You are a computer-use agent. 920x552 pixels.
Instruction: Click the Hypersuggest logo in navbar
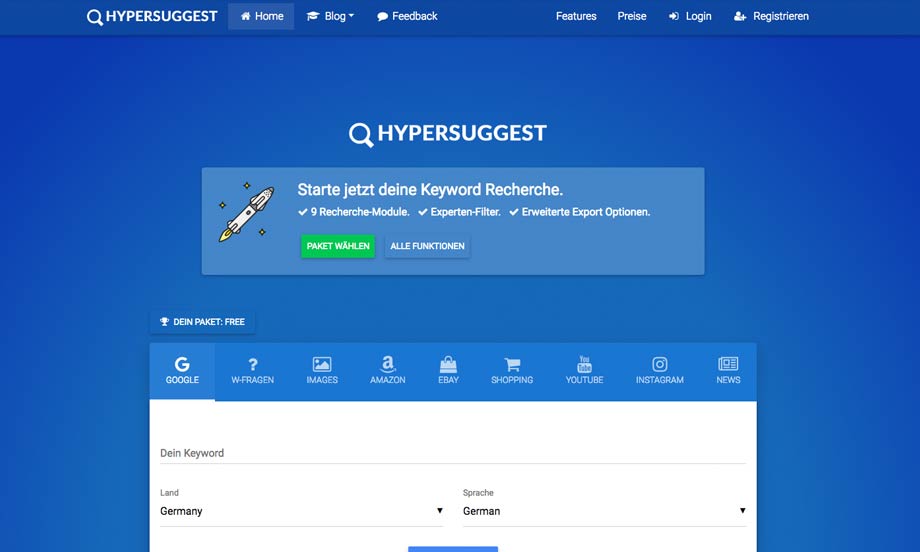point(152,16)
